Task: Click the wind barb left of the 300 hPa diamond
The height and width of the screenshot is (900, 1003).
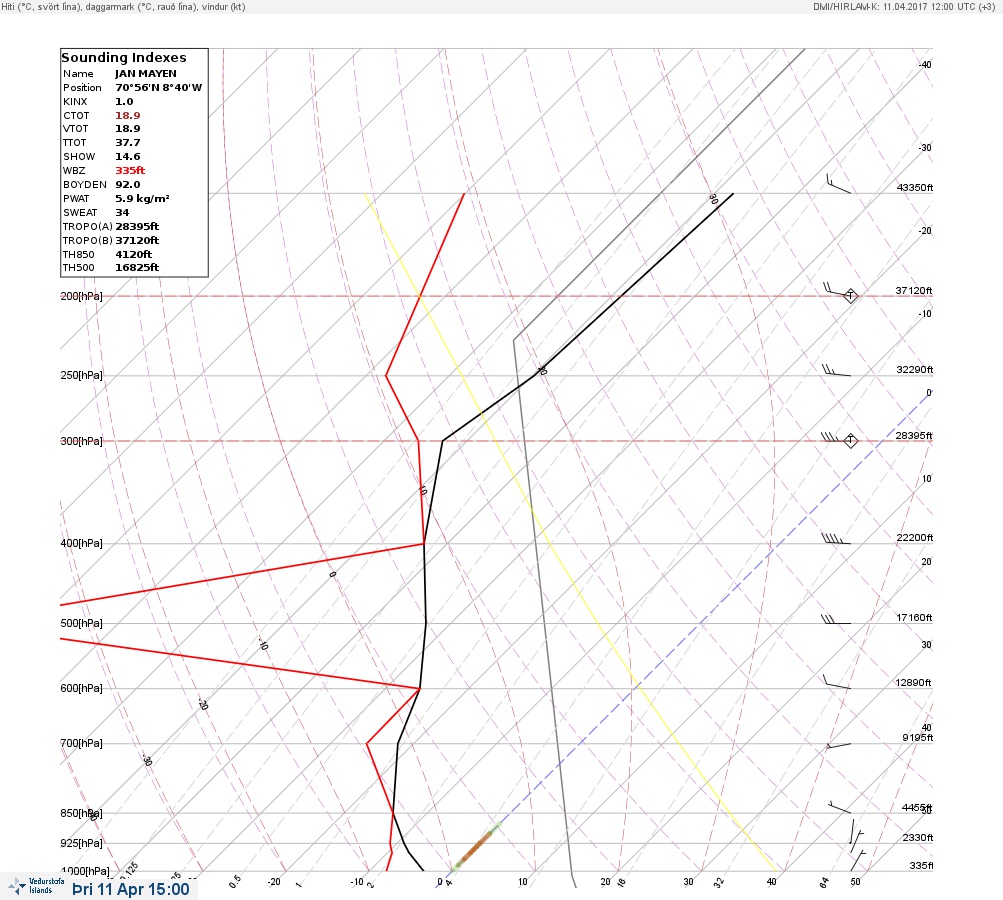Action: click(x=830, y=438)
